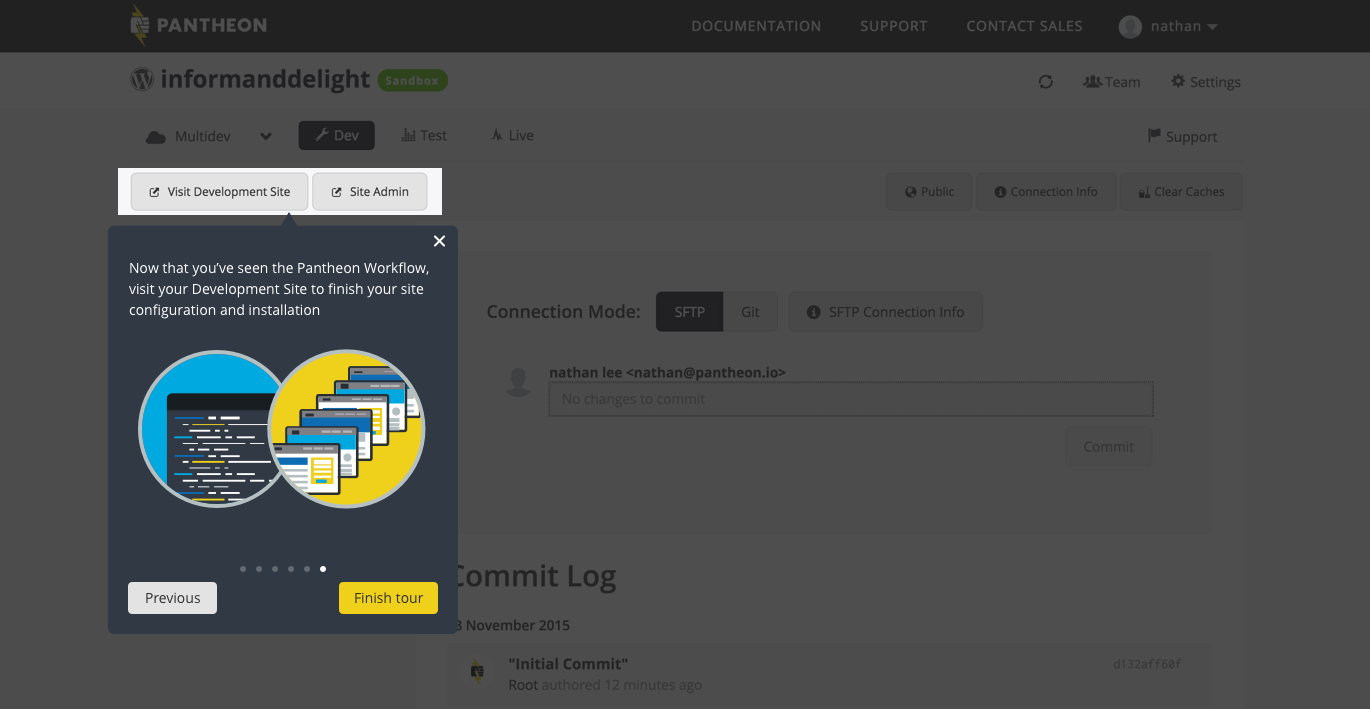This screenshot has height=709, width=1370.
Task: Click the first tour pagination dot
Action: pos(243,569)
